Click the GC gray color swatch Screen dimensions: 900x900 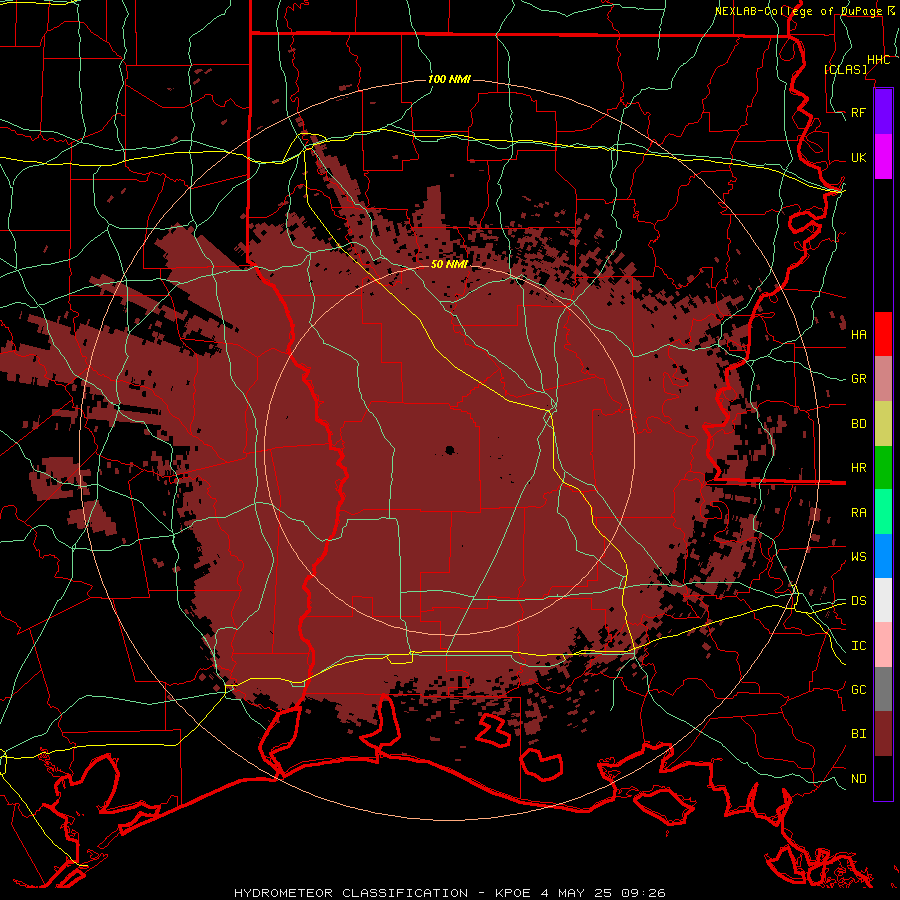point(883,689)
